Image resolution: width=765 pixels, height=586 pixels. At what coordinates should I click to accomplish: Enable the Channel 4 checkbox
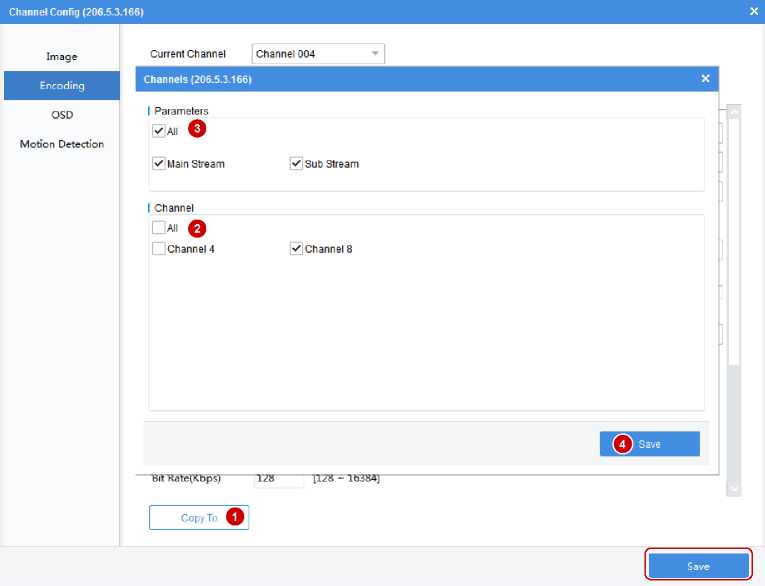click(159, 249)
